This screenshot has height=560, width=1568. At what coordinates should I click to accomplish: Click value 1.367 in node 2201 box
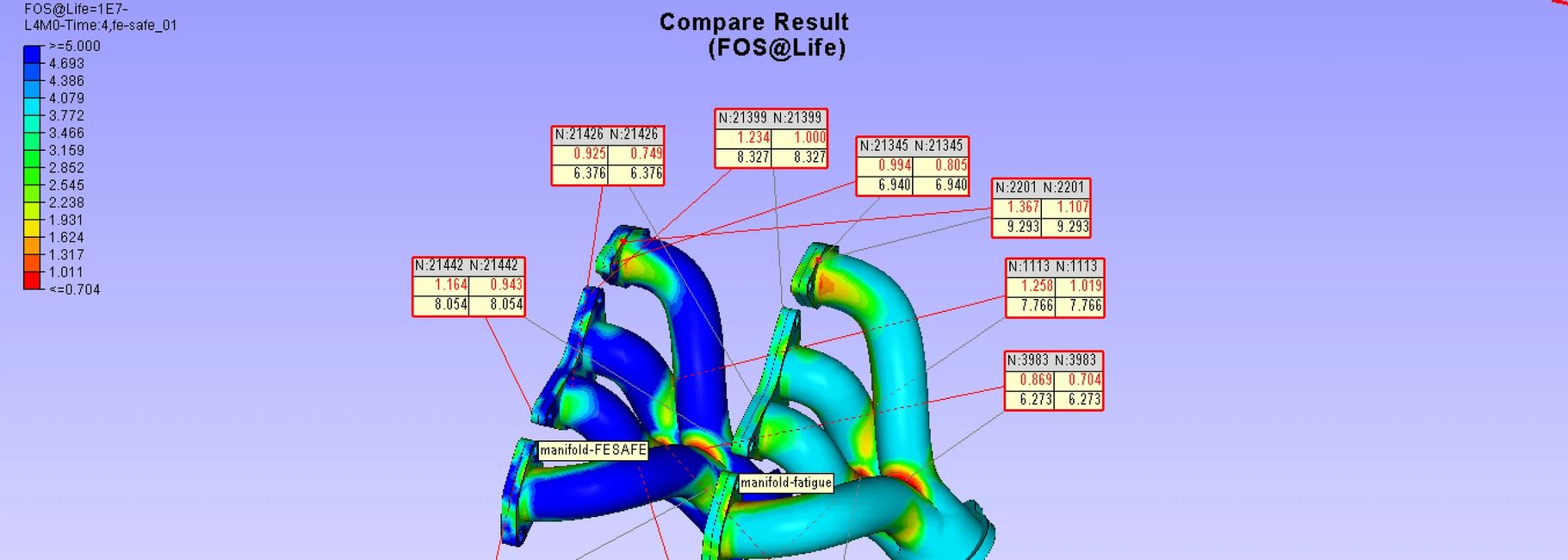(1023, 207)
